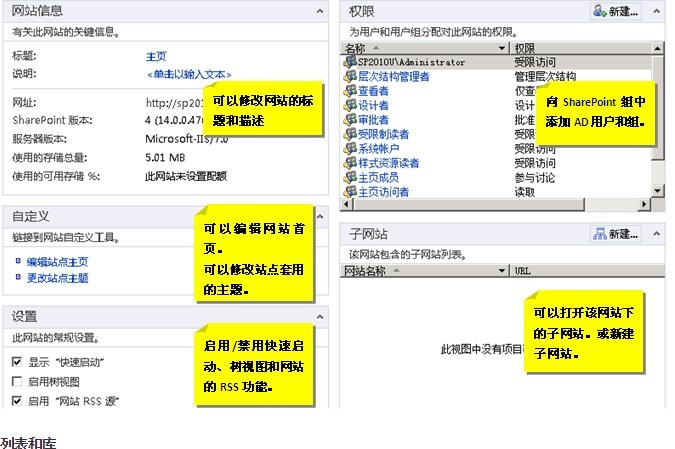Viewport: 675px width, 449px height.
Task: Click the group icon beside 查看者
Action: click(350, 90)
